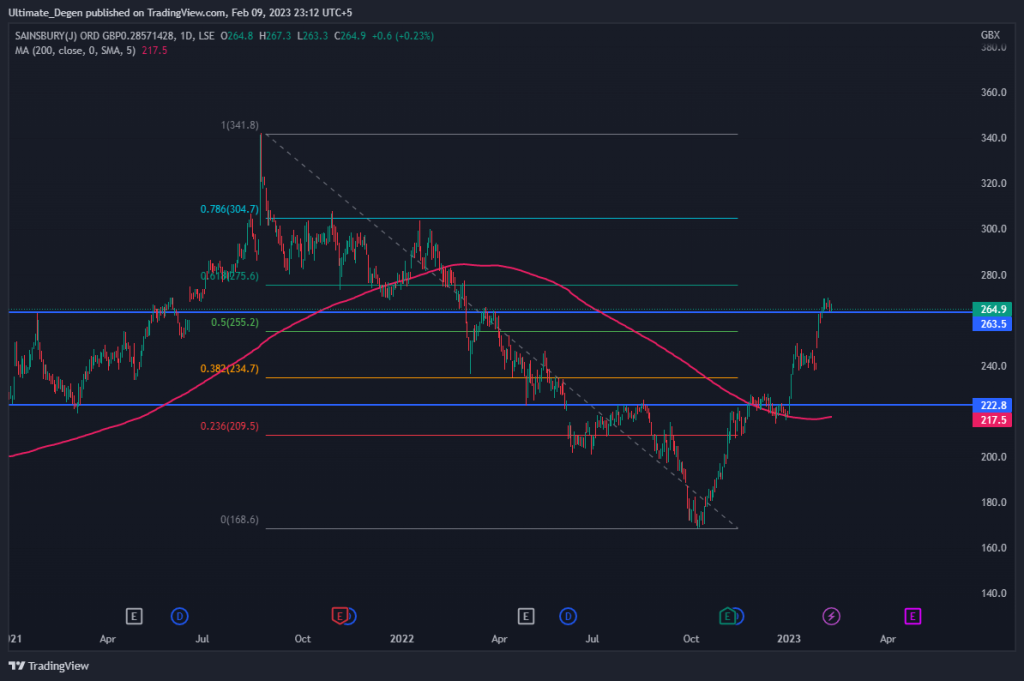This screenshot has height=681, width=1024.
Task: Open the MA (200, close, 0, SMA, 5) indicator legend
Action: (x=75, y=50)
